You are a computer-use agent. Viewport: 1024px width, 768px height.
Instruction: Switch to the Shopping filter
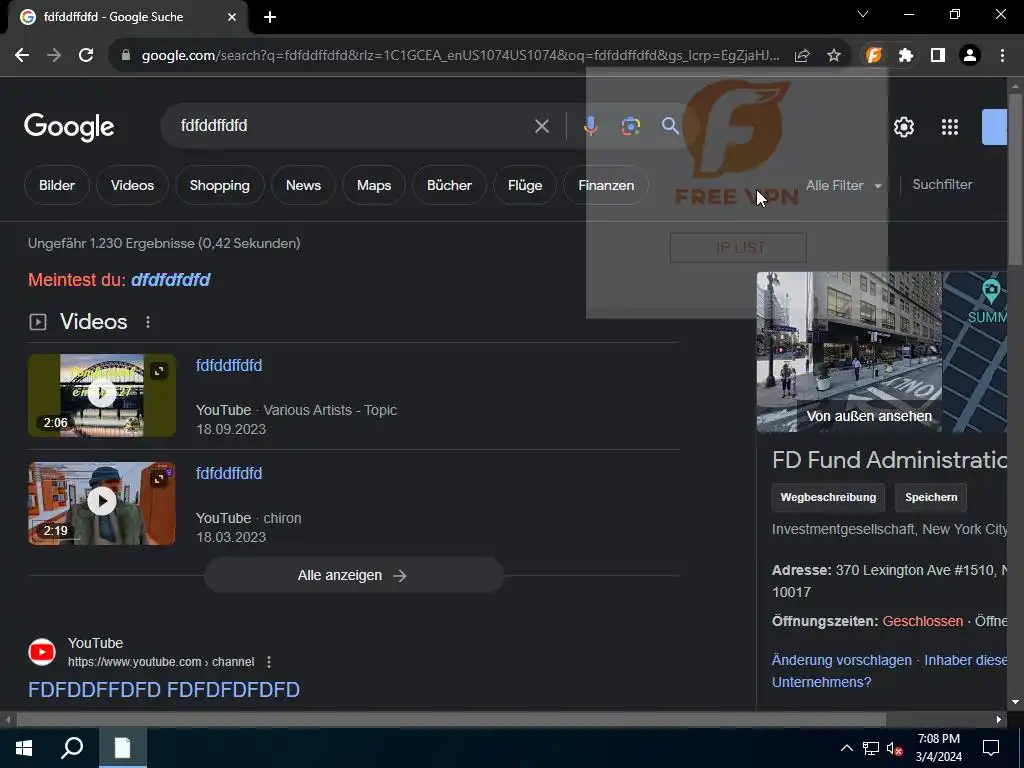[x=219, y=185]
